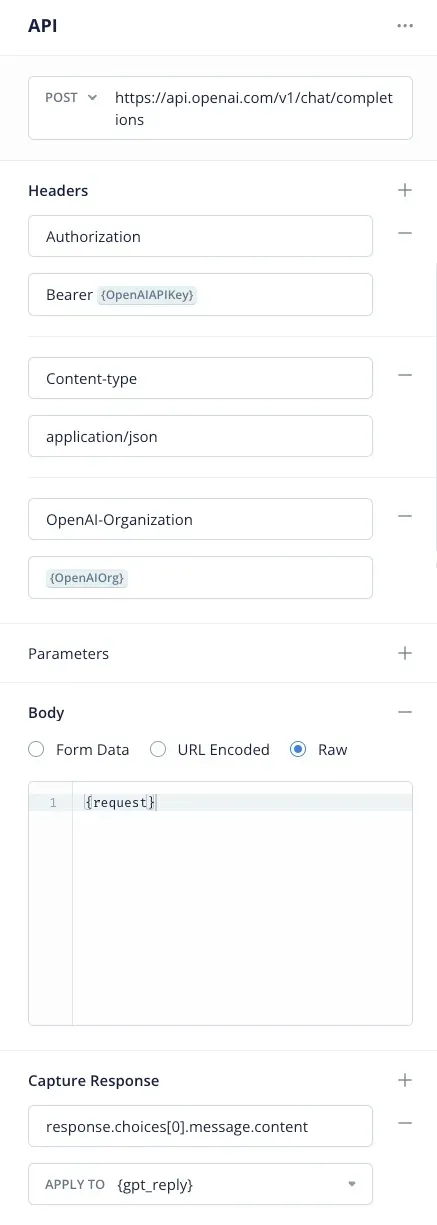Click line 1 of the raw body editor
The height and width of the screenshot is (1225, 437).
click(x=240, y=803)
